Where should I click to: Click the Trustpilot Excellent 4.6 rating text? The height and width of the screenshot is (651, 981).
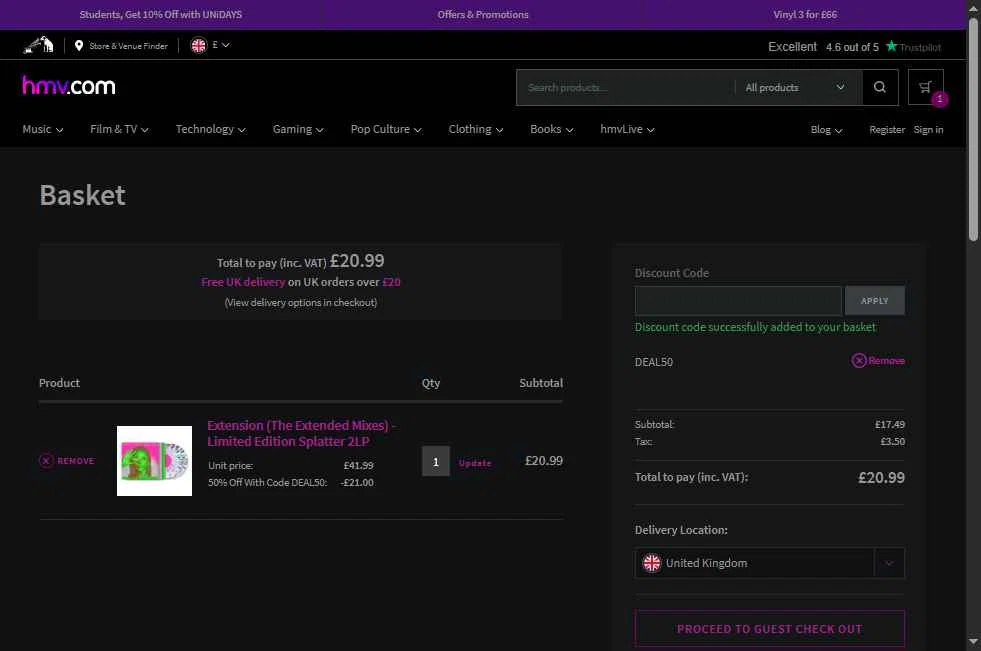pyautogui.click(x=823, y=47)
